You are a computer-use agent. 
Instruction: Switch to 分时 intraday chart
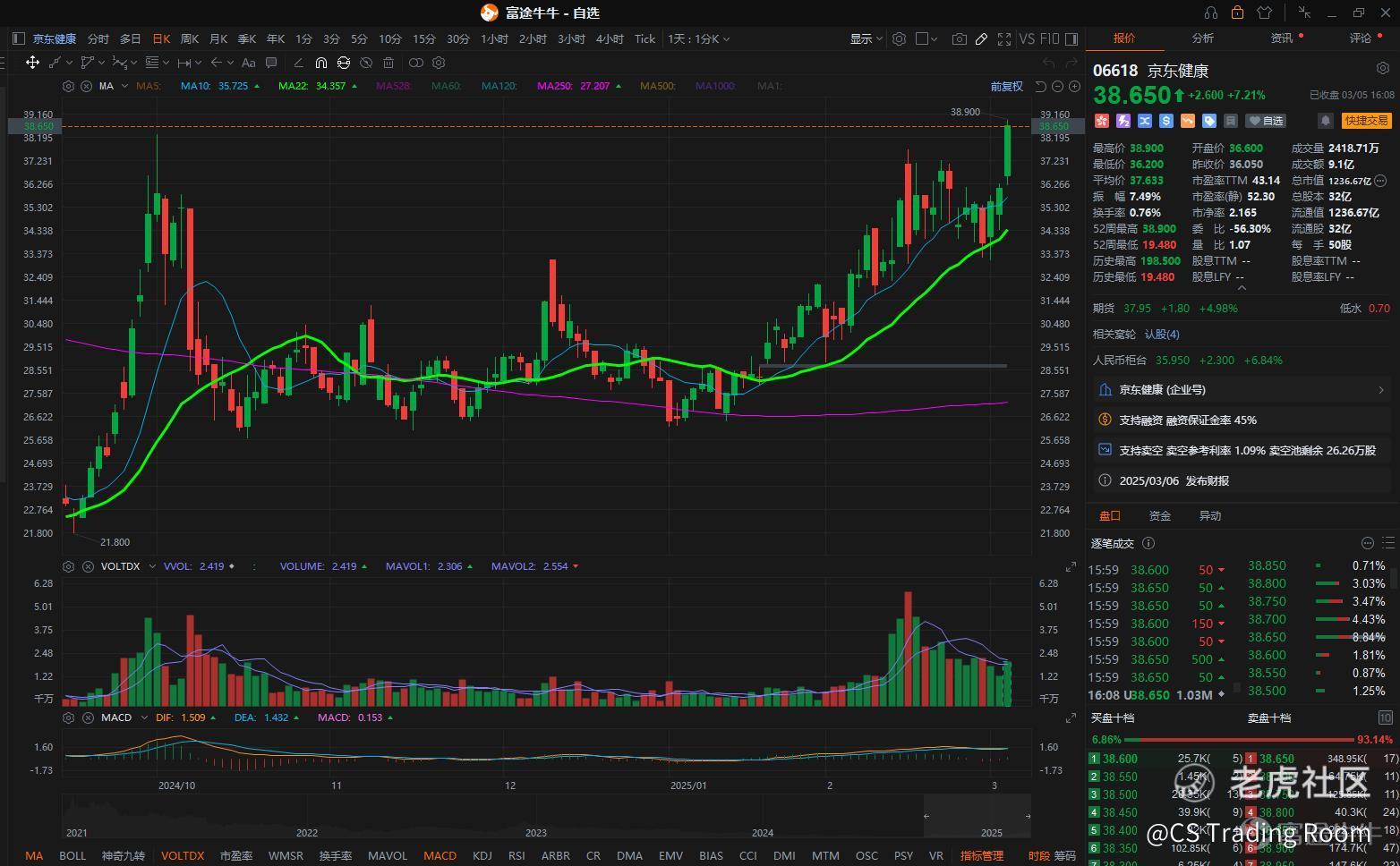click(98, 39)
